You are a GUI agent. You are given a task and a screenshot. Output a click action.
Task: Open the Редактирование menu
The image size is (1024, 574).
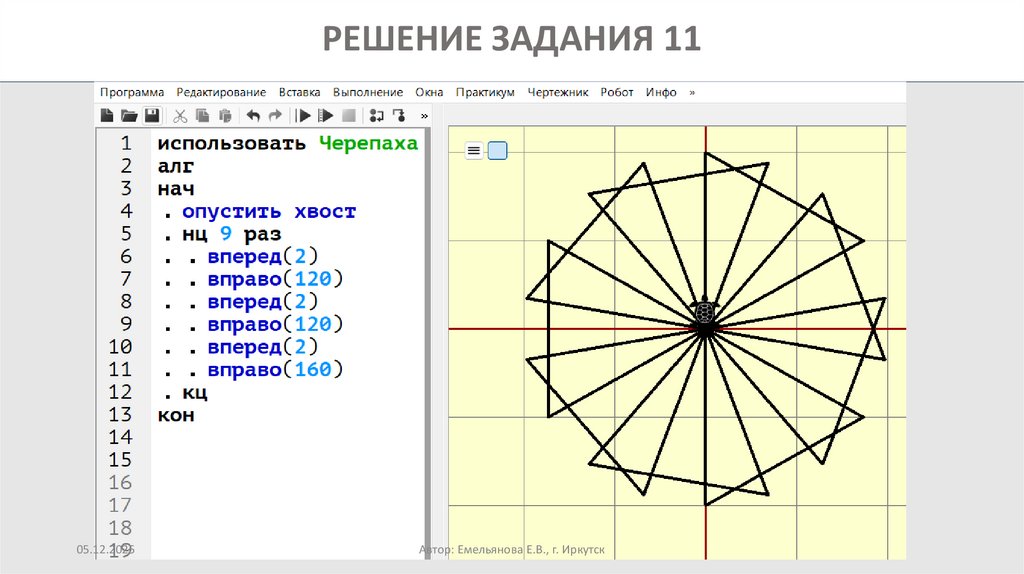tap(221, 92)
